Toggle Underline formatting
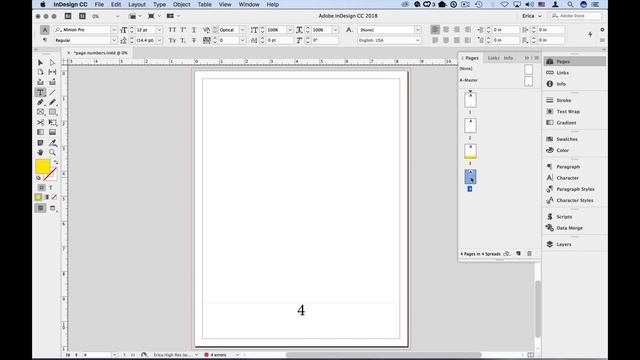640x360 pixels. [194, 30]
